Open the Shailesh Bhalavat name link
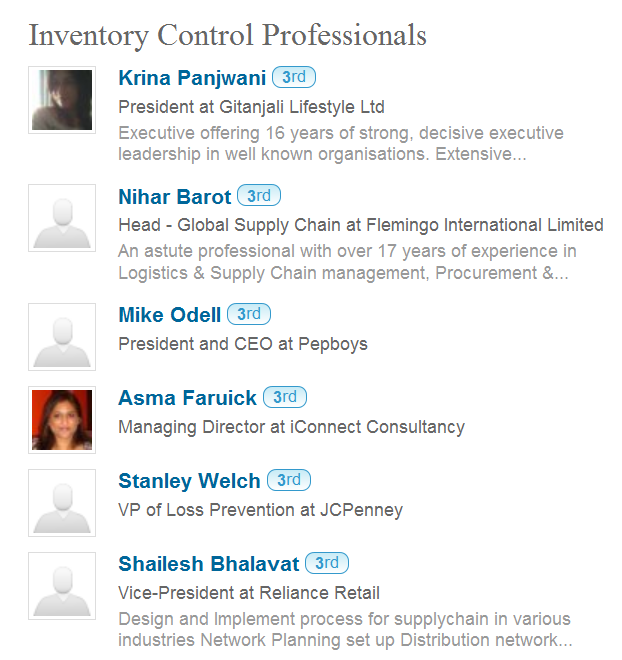This screenshot has height=660, width=622. [x=209, y=564]
